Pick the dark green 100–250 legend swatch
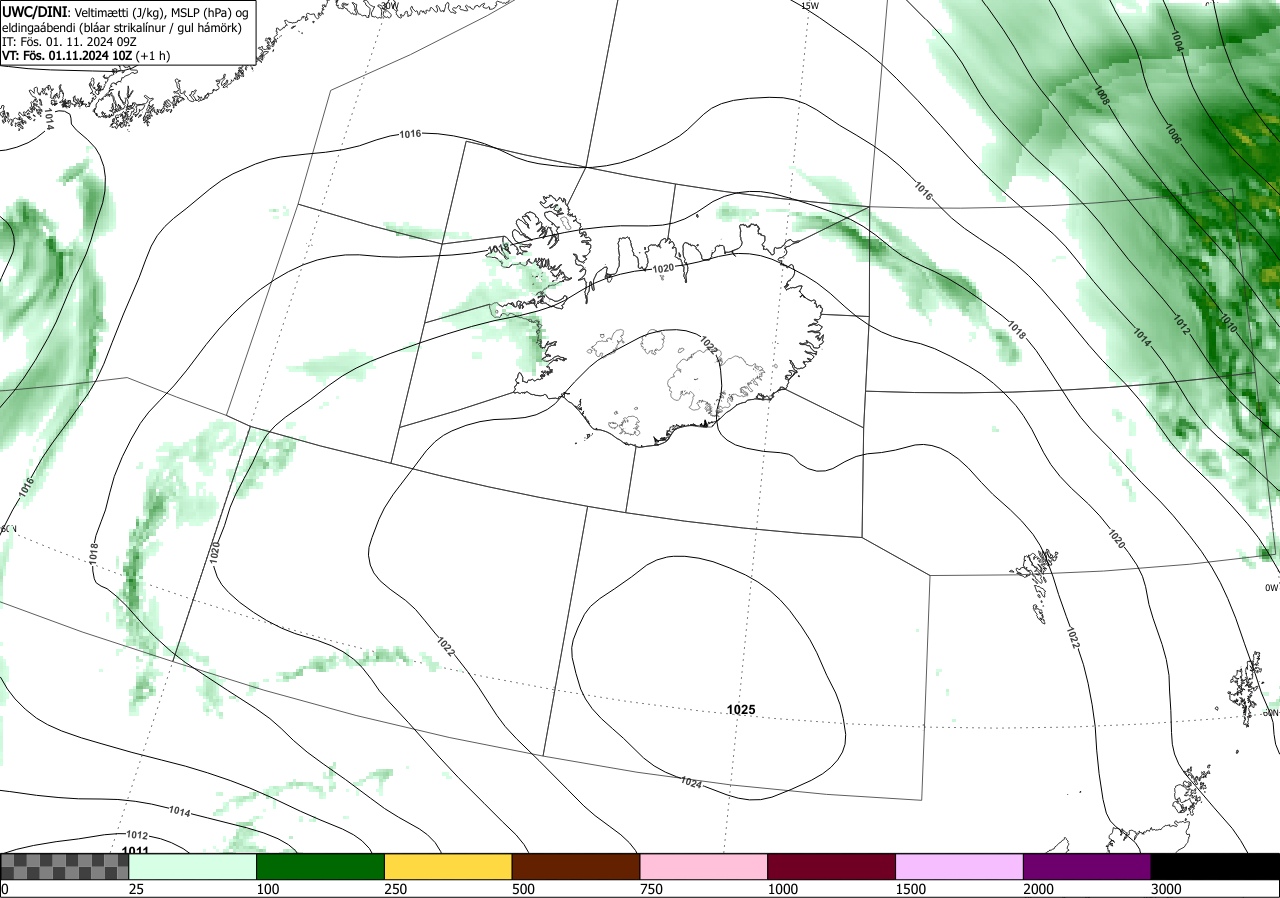This screenshot has width=1280, height=898. 321,866
